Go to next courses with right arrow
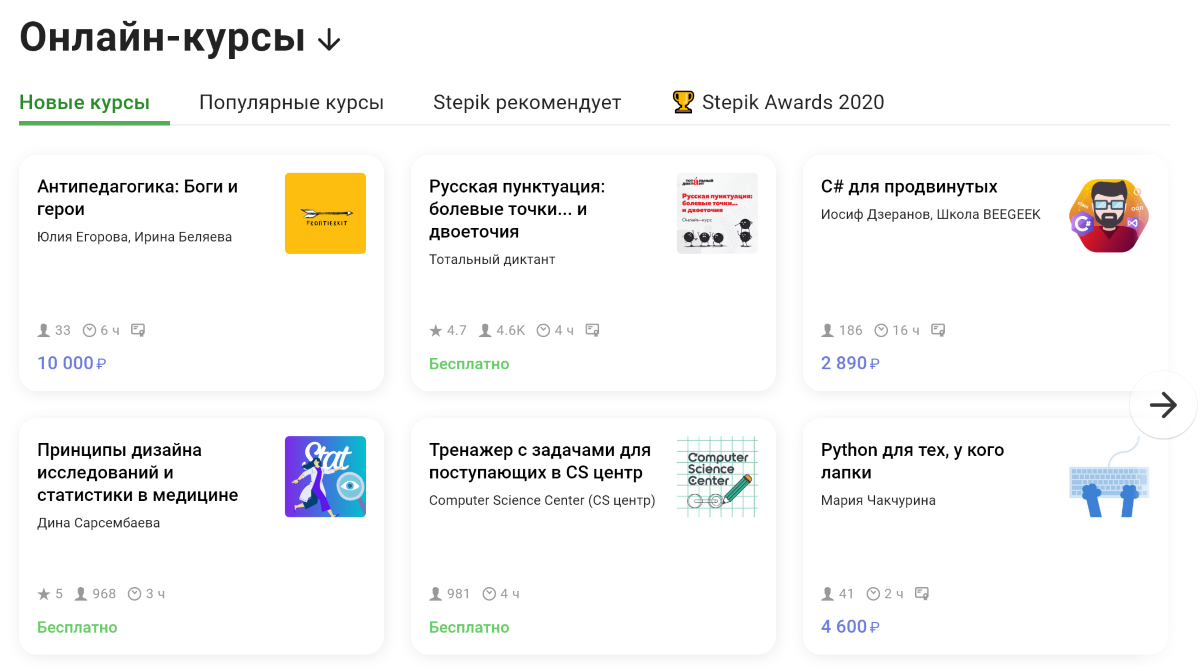1200x671 pixels. [x=1163, y=405]
